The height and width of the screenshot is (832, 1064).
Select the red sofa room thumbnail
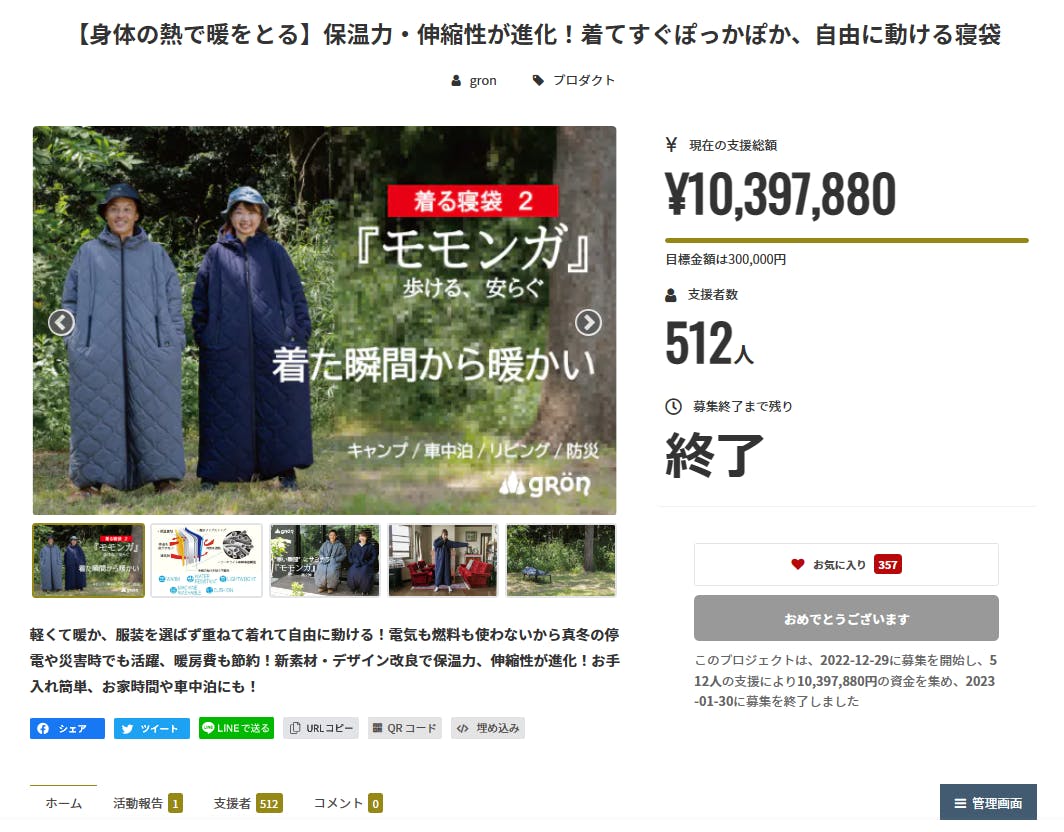click(442, 561)
